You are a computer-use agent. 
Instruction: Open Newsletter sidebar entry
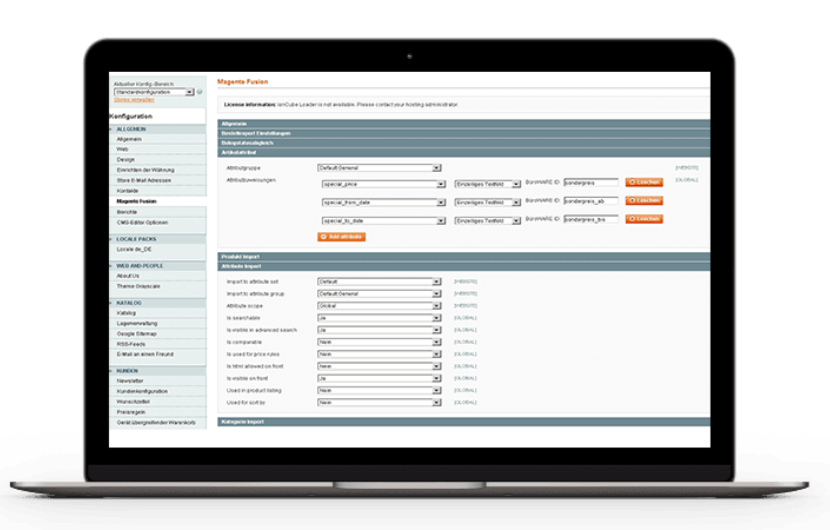pos(130,381)
